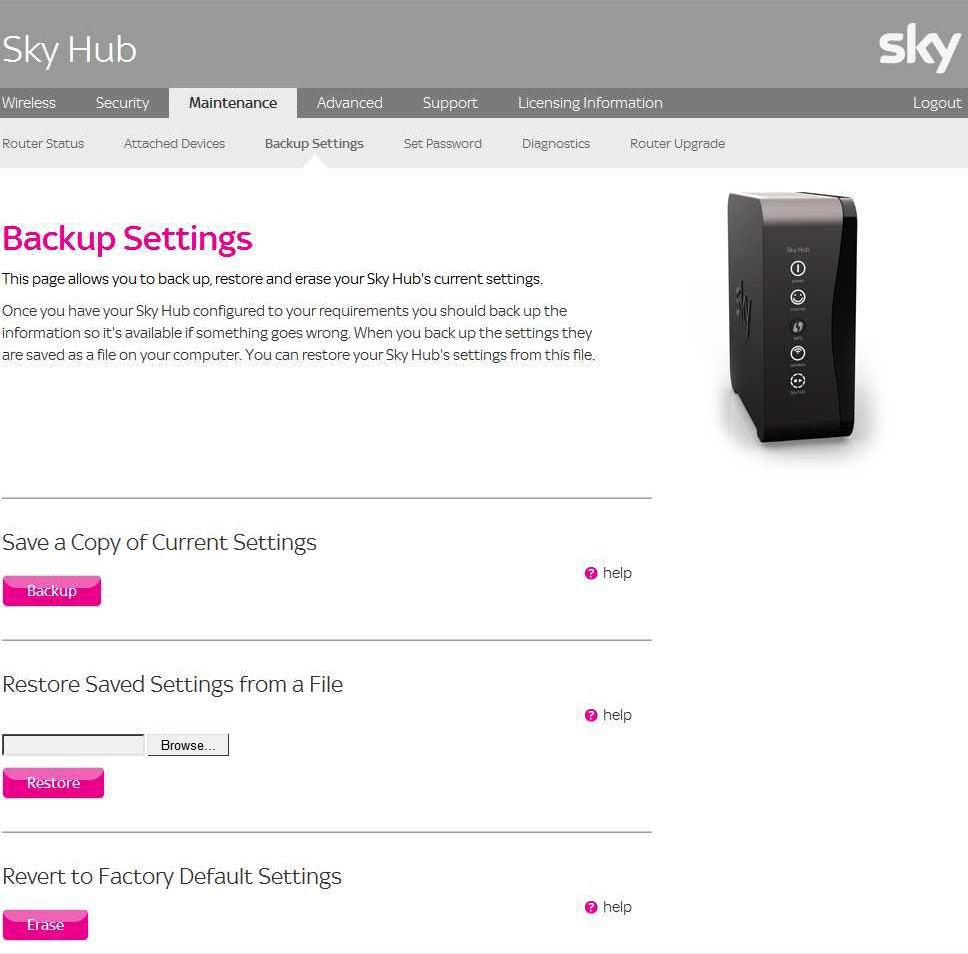
Task: Go to Licensing Information tab
Action: 590,103
